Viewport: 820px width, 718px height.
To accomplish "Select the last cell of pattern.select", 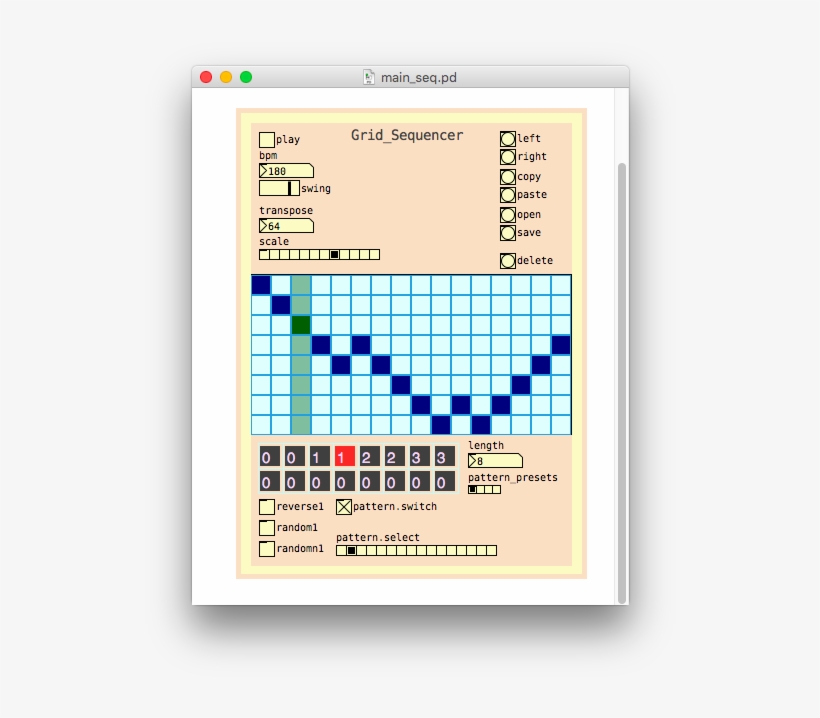I will coord(492,551).
